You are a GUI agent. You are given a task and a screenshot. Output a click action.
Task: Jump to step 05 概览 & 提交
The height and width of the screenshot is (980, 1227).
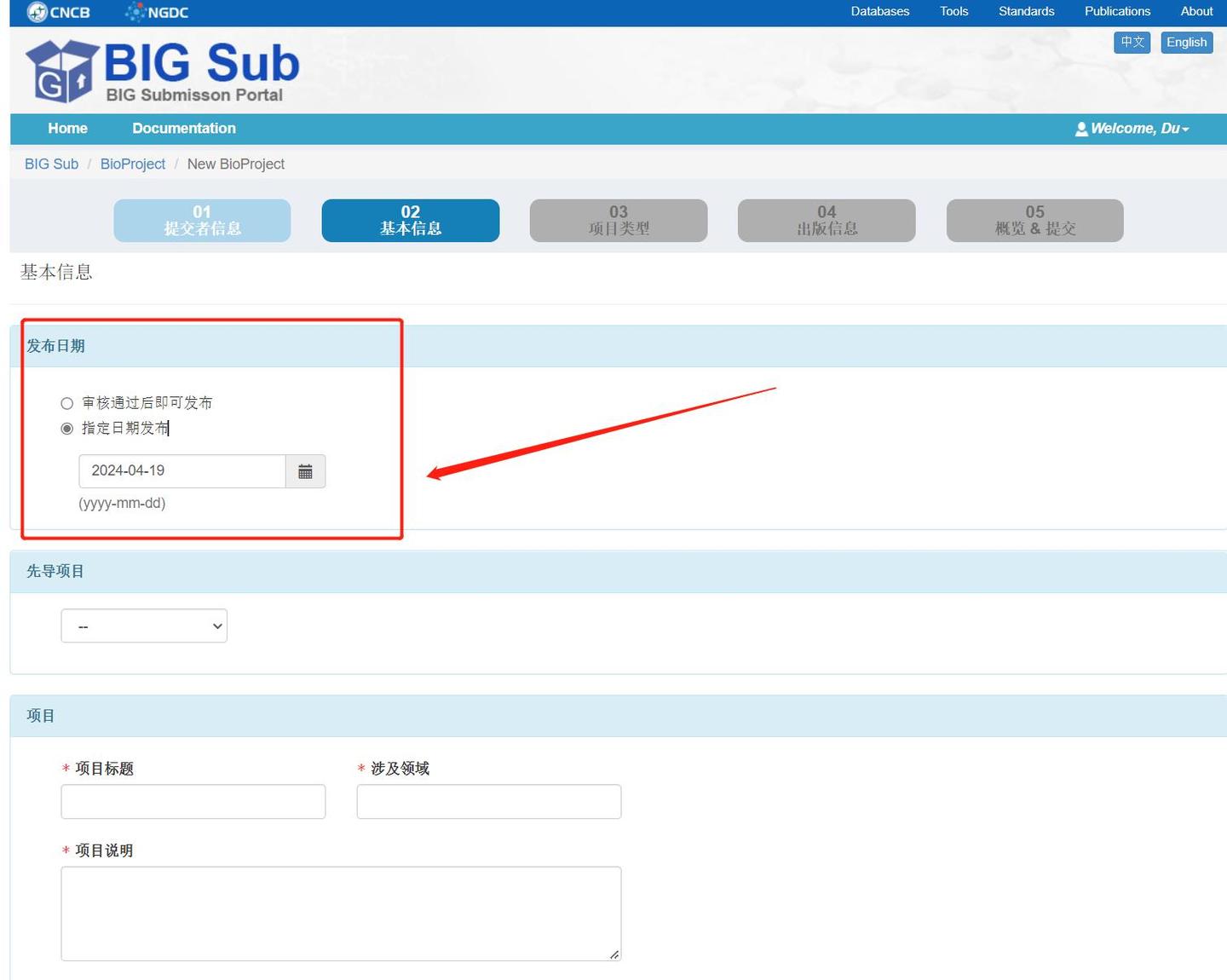pyautogui.click(x=1035, y=221)
